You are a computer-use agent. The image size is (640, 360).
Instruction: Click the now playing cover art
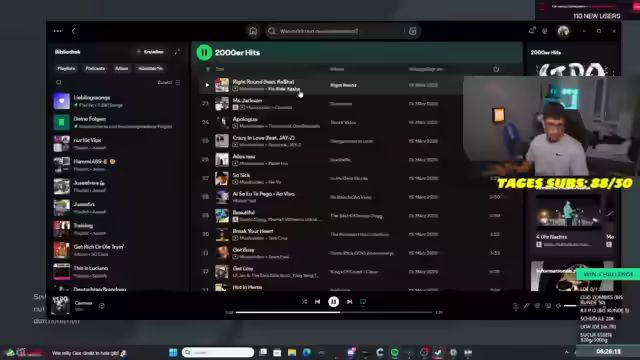point(60,305)
